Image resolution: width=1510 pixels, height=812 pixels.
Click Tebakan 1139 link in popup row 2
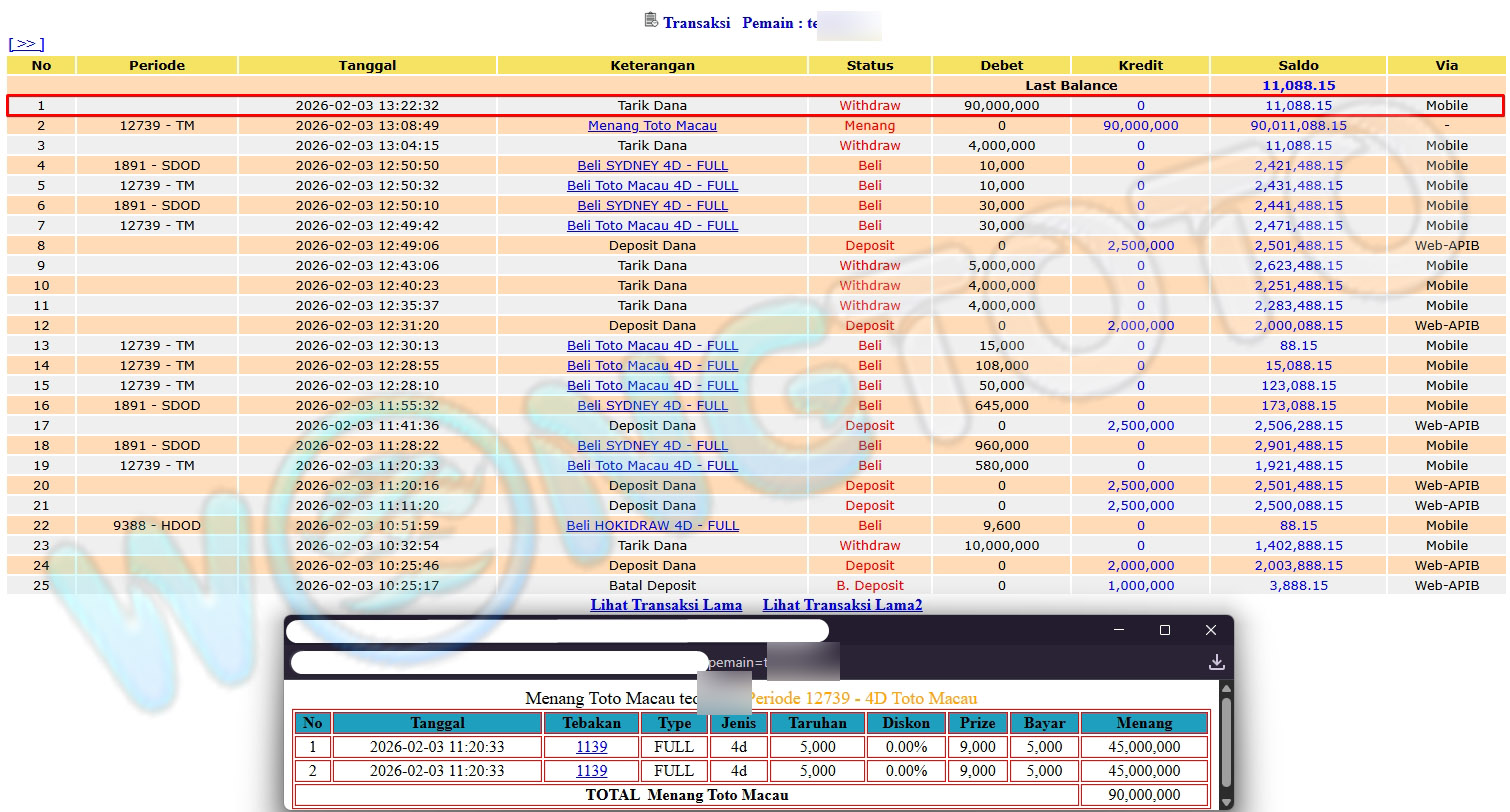591,771
